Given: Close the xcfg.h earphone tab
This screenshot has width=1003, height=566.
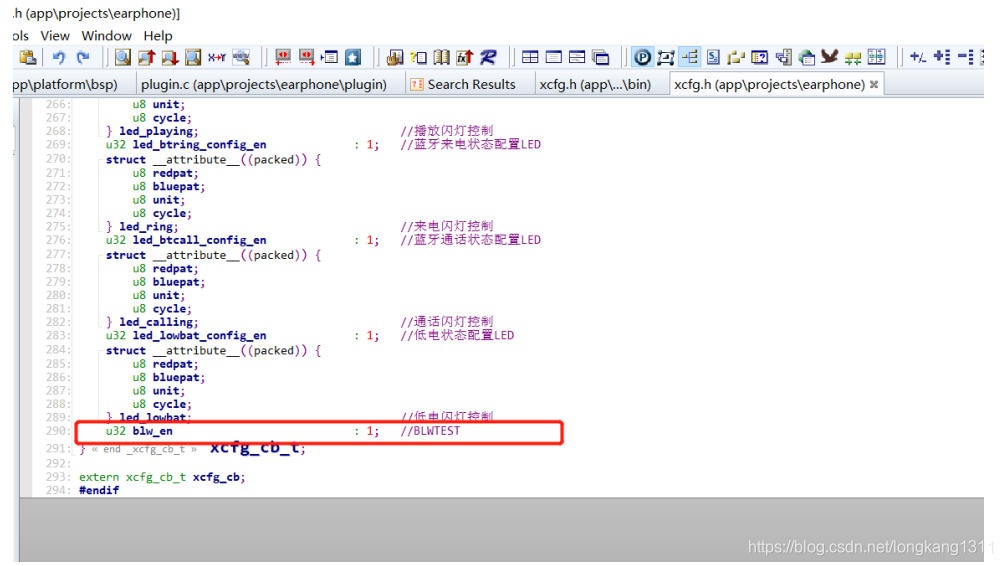Looking at the screenshot, I should (x=874, y=84).
